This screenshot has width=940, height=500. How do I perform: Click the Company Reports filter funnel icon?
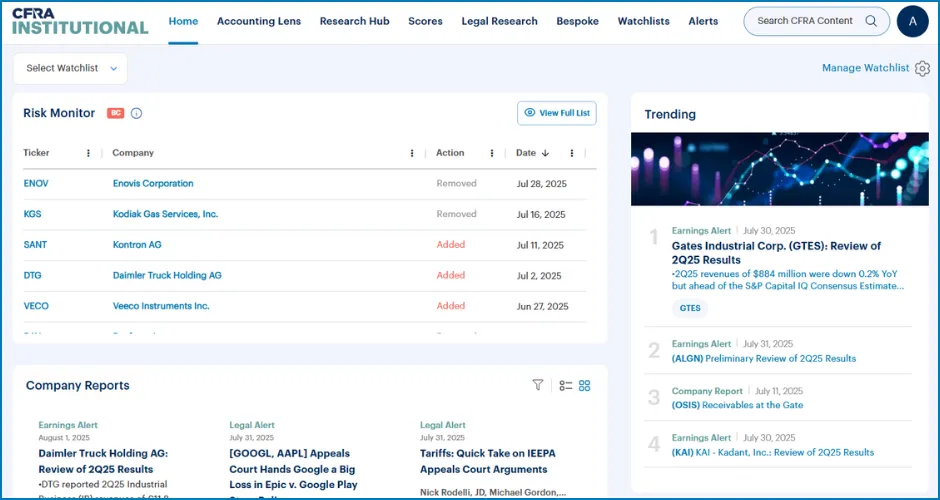[x=538, y=385]
